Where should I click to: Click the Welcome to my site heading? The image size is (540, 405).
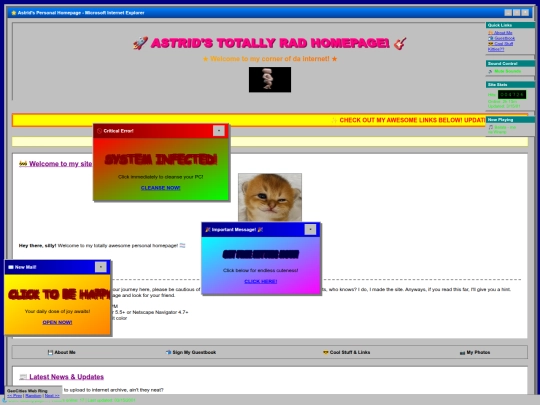[x=56, y=164]
